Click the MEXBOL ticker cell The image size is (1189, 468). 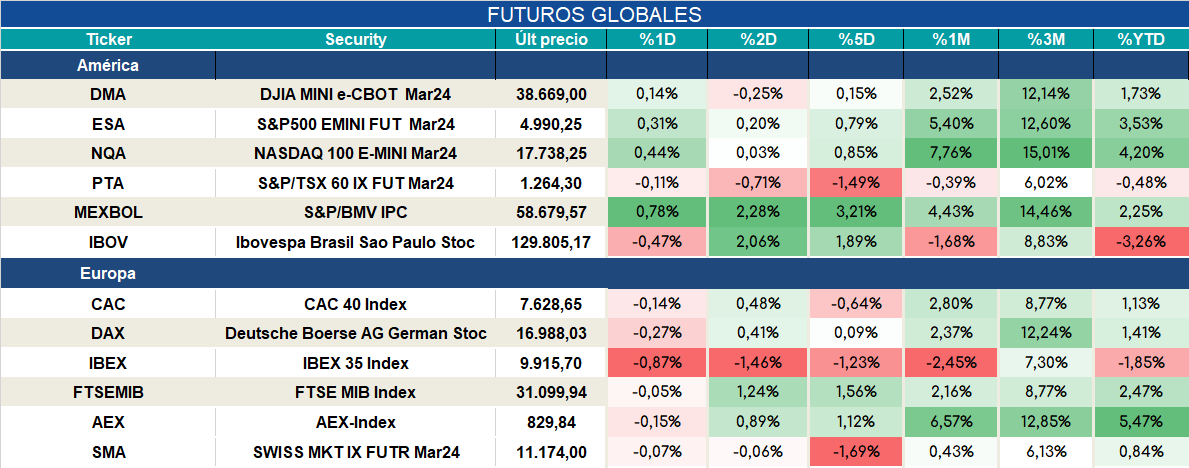coord(108,213)
